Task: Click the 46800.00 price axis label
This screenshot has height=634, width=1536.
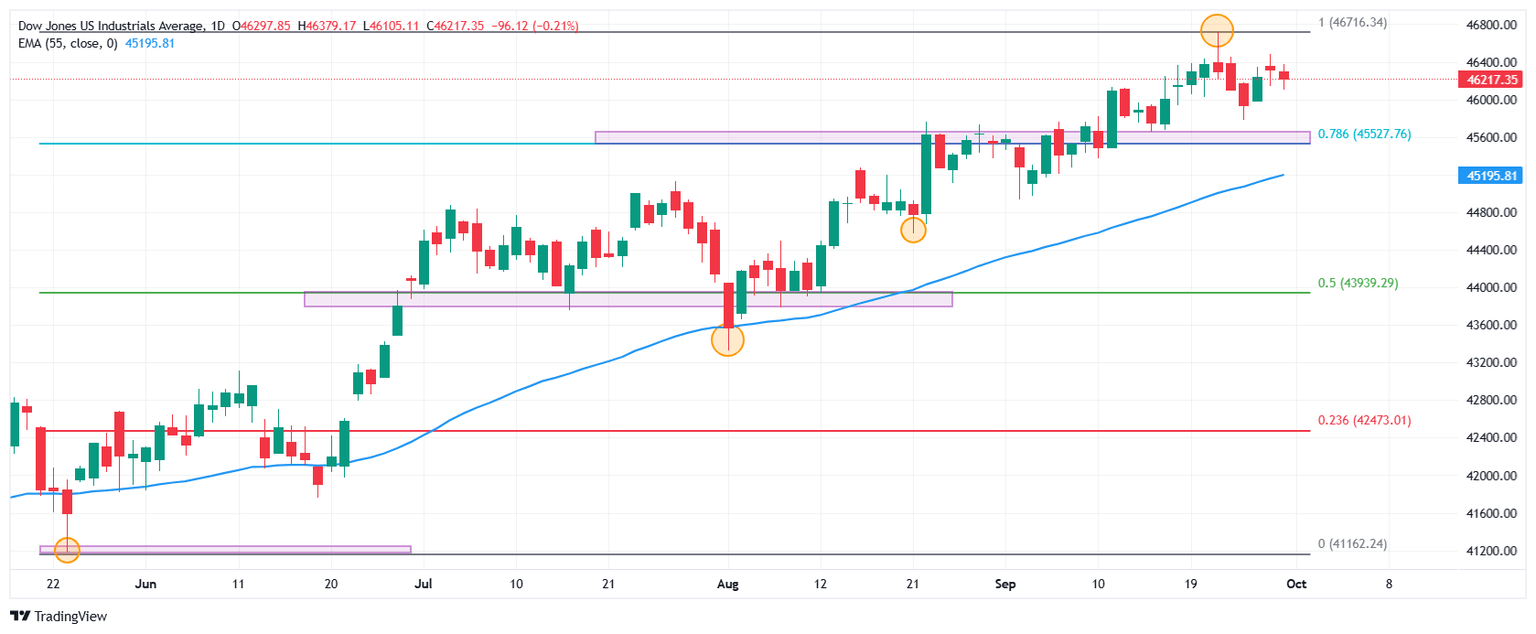Action: 1492,24
